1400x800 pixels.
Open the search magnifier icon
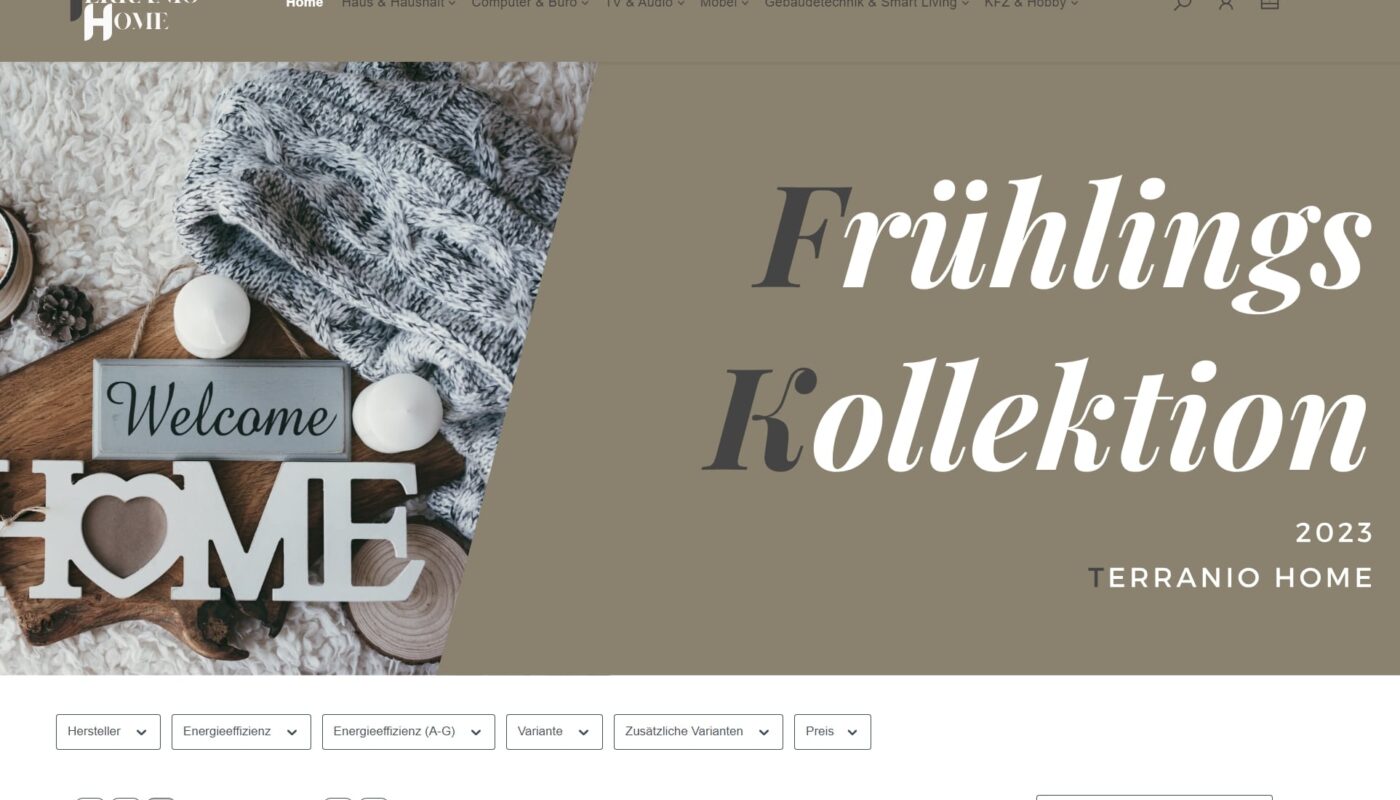pos(1182,3)
